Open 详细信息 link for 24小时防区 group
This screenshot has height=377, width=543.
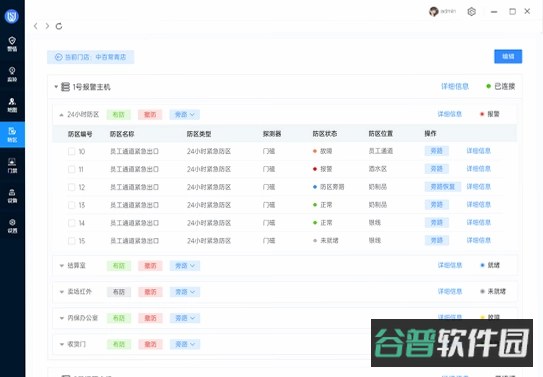coord(449,114)
